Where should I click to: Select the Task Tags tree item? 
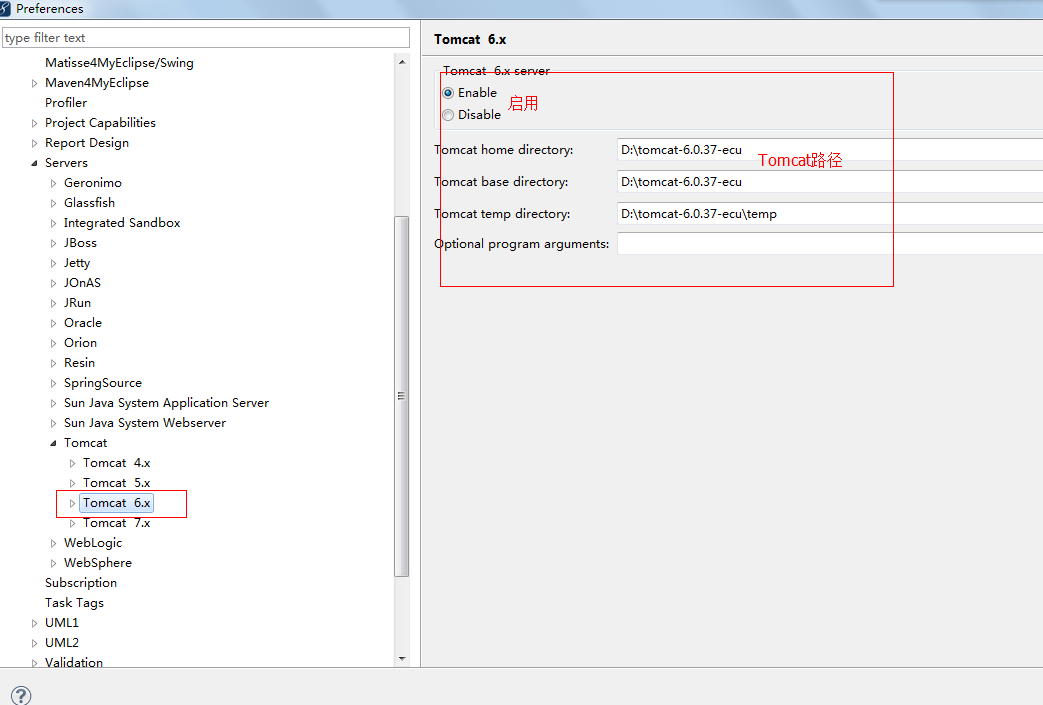pyautogui.click(x=74, y=603)
